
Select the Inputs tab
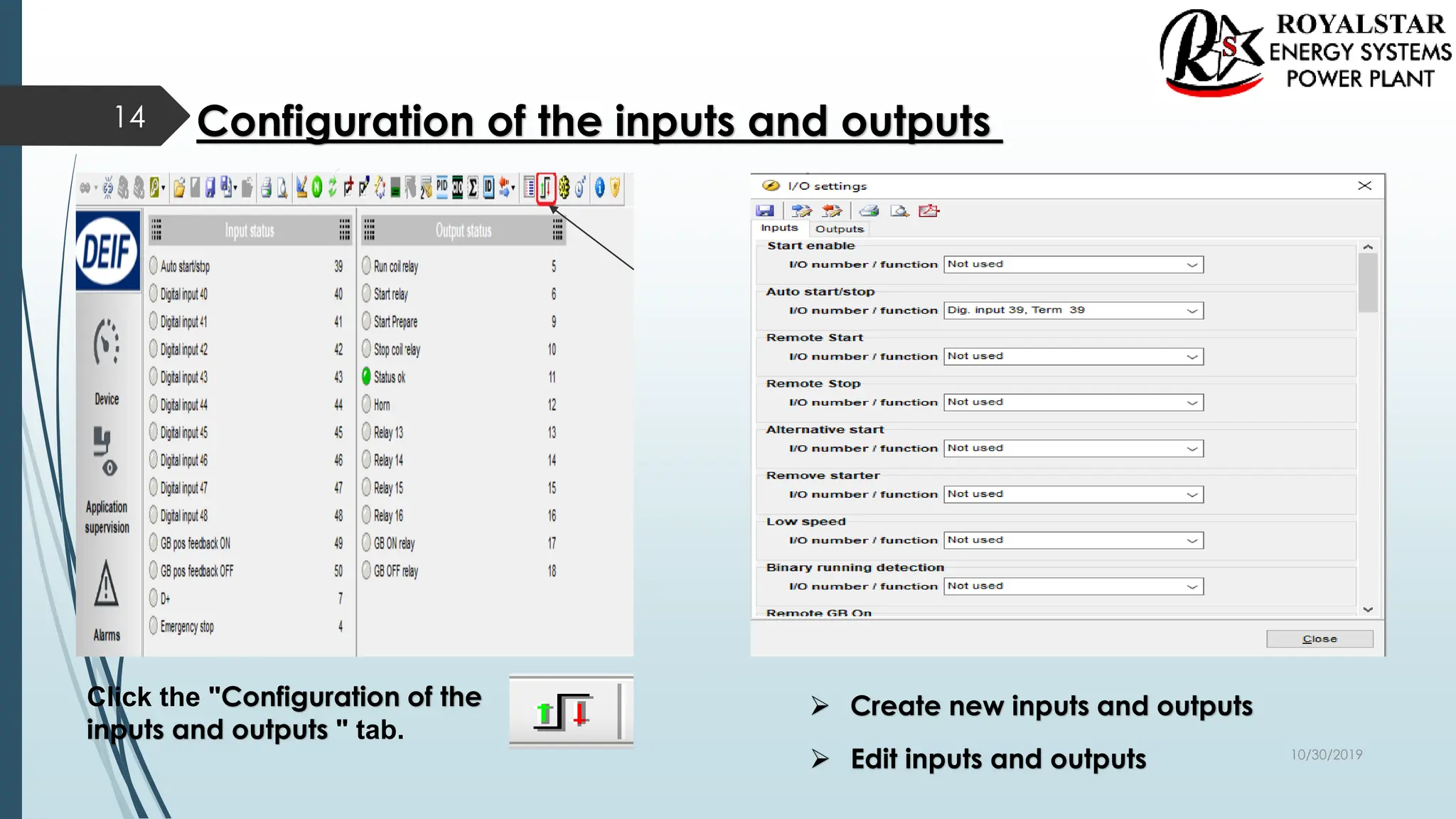point(779,228)
